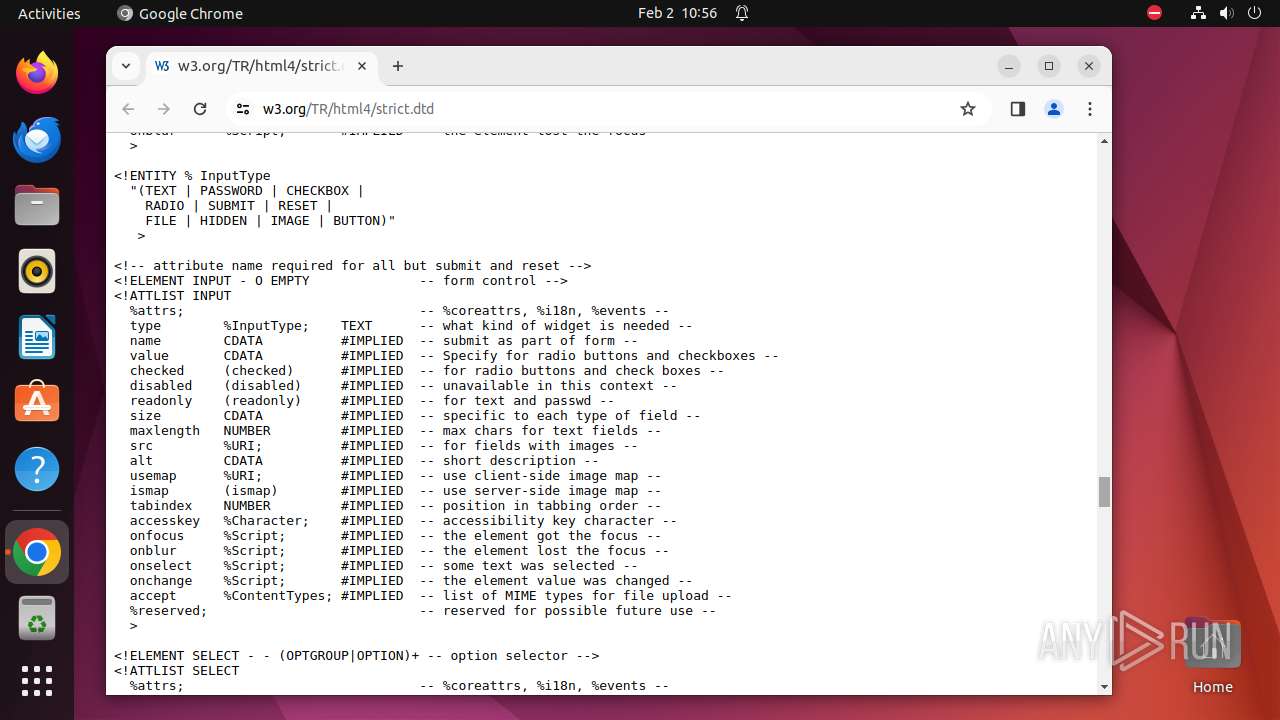Image resolution: width=1280 pixels, height=720 pixels.
Task: Click the scrollbar down arrow
Action: (1104, 687)
